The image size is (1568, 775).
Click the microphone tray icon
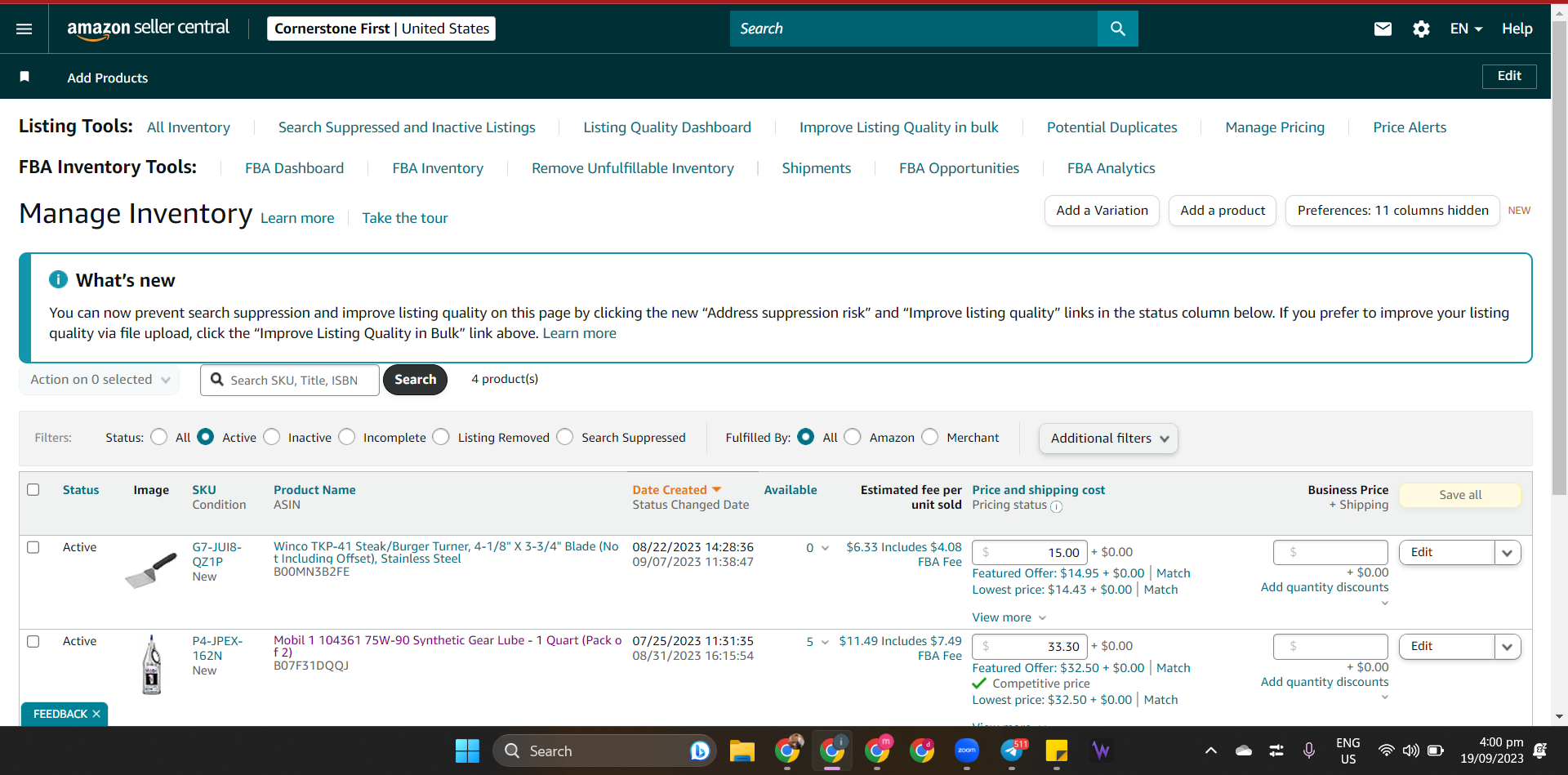[x=1309, y=751]
